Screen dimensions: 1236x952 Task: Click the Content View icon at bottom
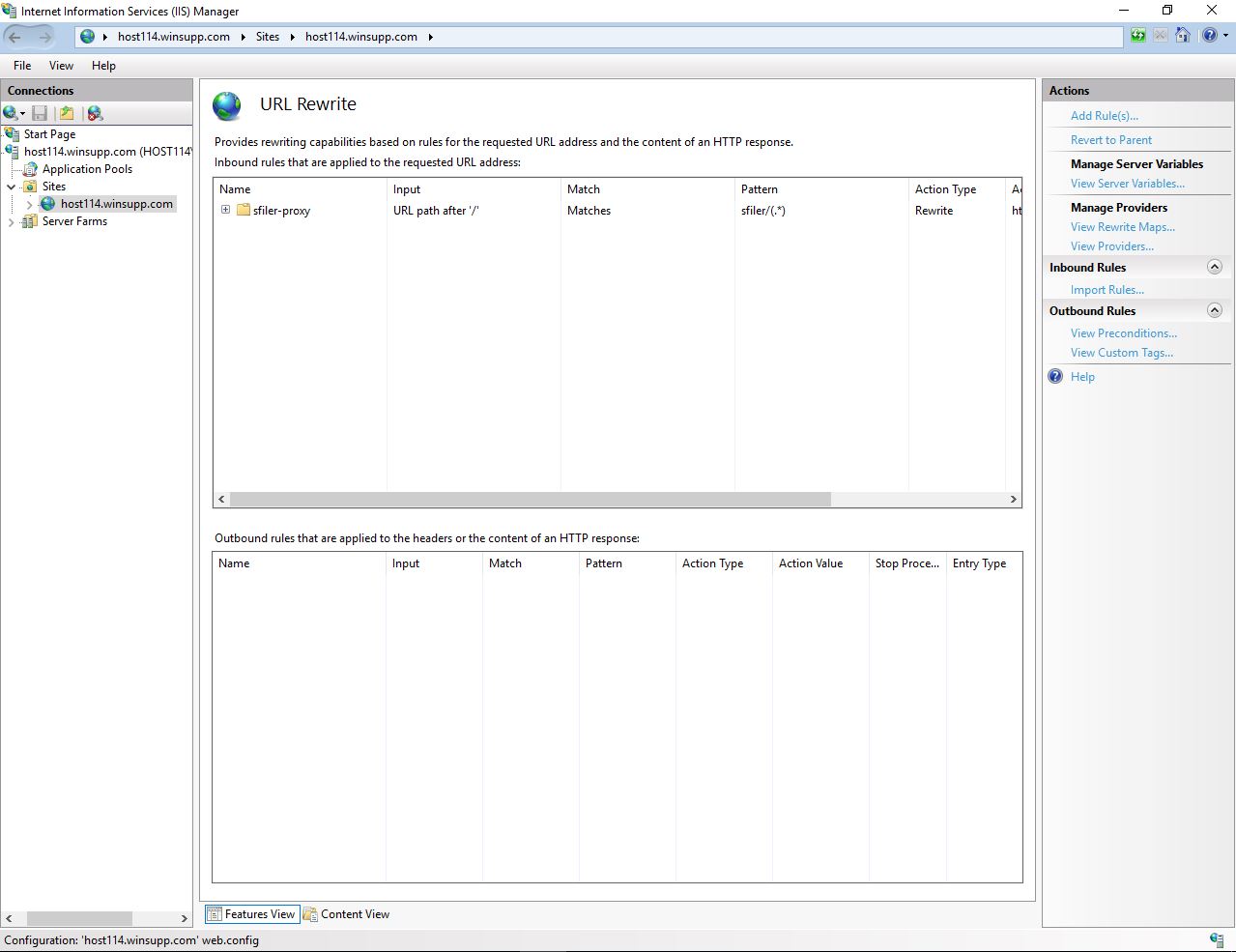click(310, 914)
